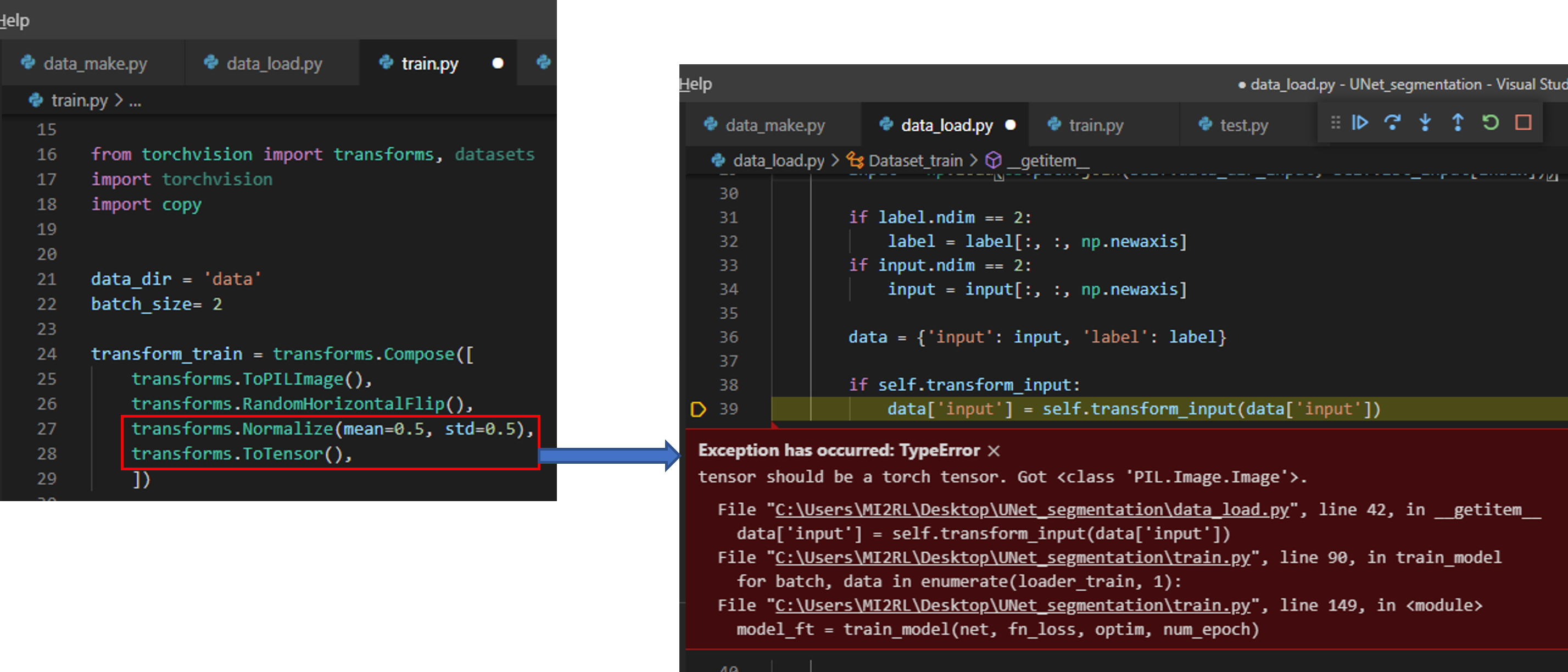Open the Help menu in right window
The image size is (1568, 672).
pyautogui.click(x=695, y=84)
